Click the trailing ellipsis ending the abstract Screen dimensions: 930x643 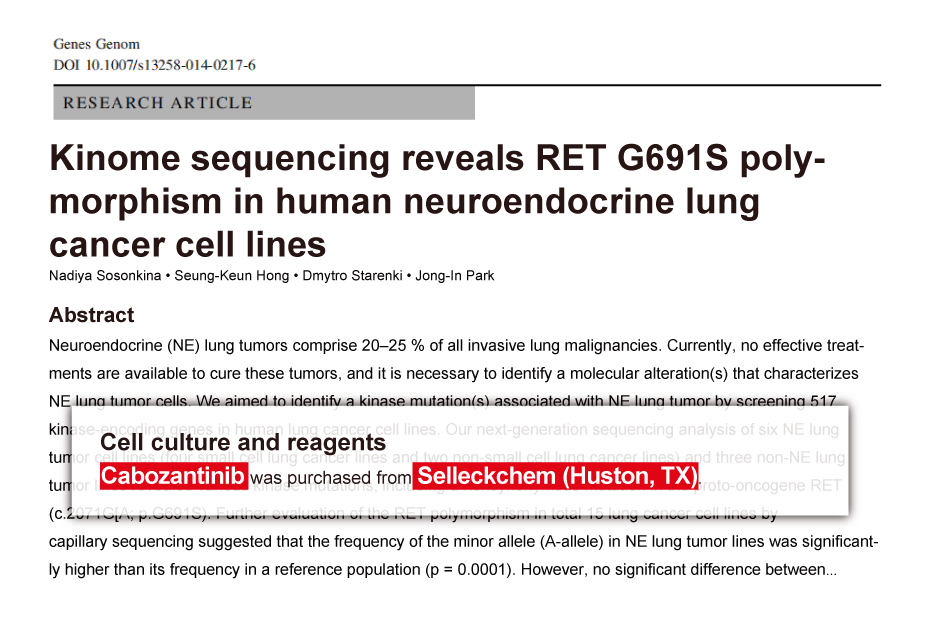(x=832, y=571)
